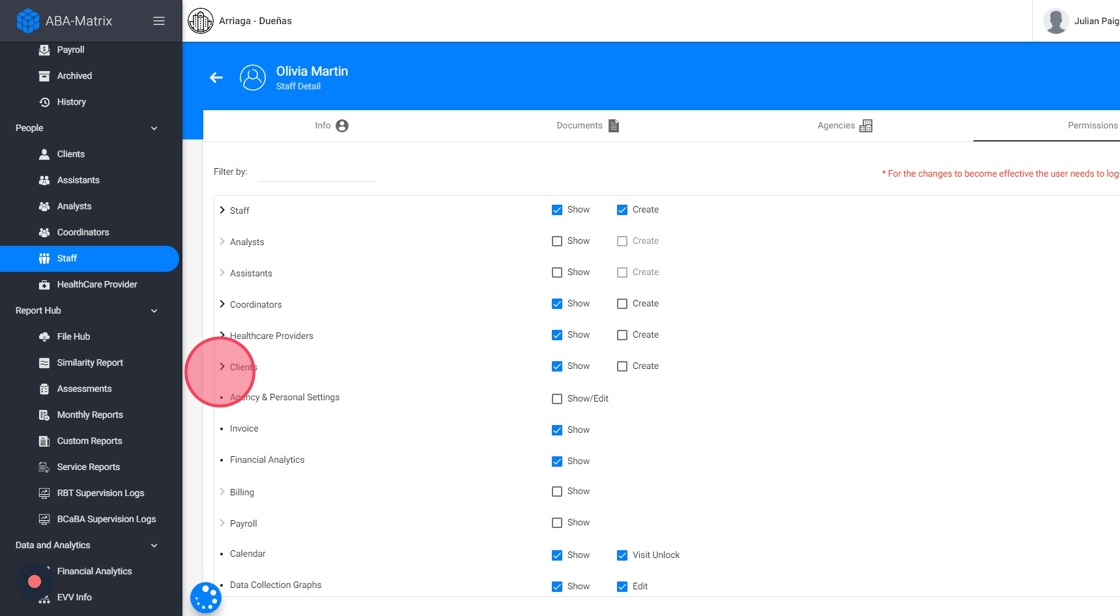The image size is (1120, 616).
Task: Uncheck Edit for Data Collection Graphs
Action: pos(622,587)
